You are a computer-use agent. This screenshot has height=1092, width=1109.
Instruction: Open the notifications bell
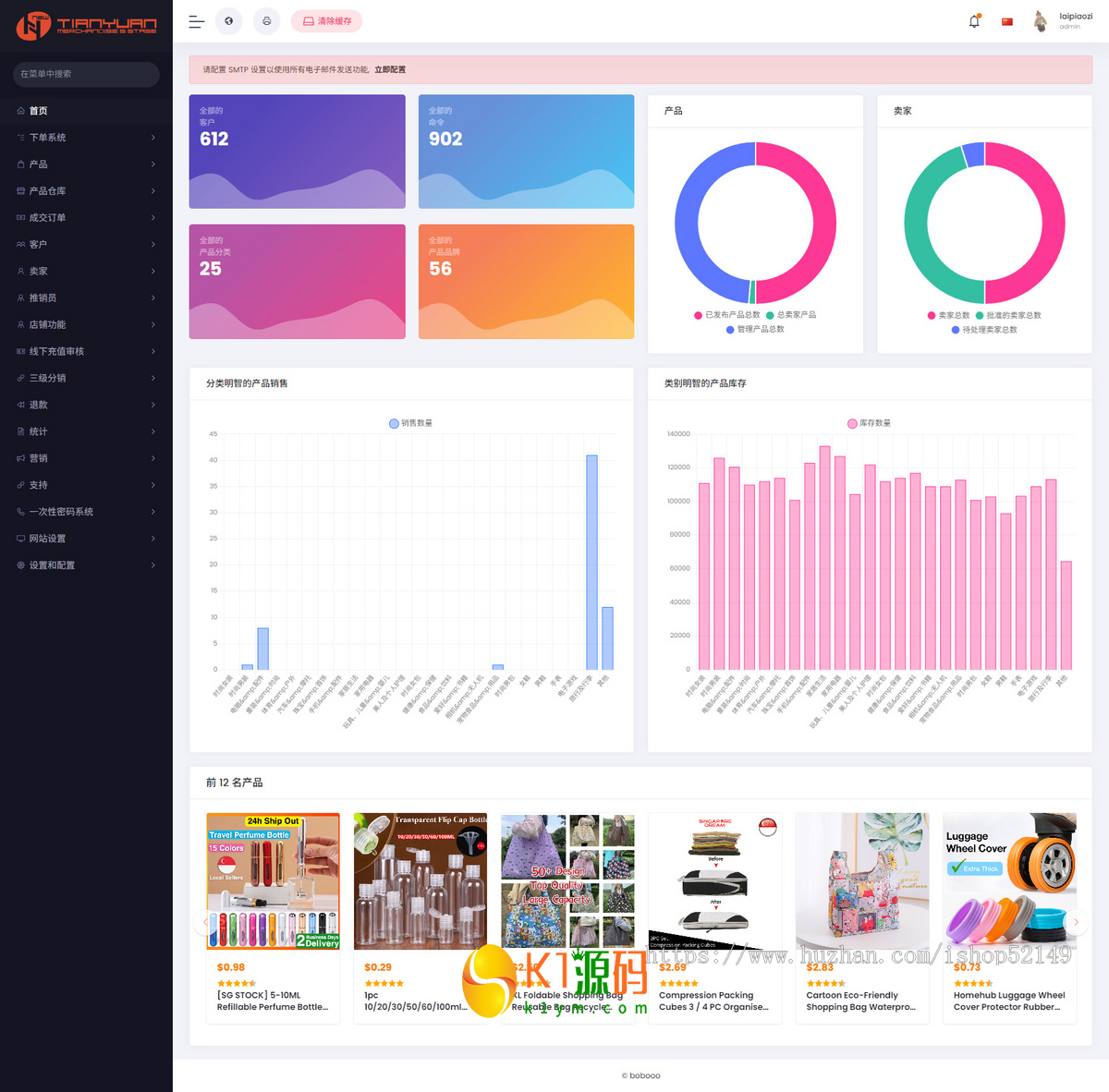coord(974,21)
